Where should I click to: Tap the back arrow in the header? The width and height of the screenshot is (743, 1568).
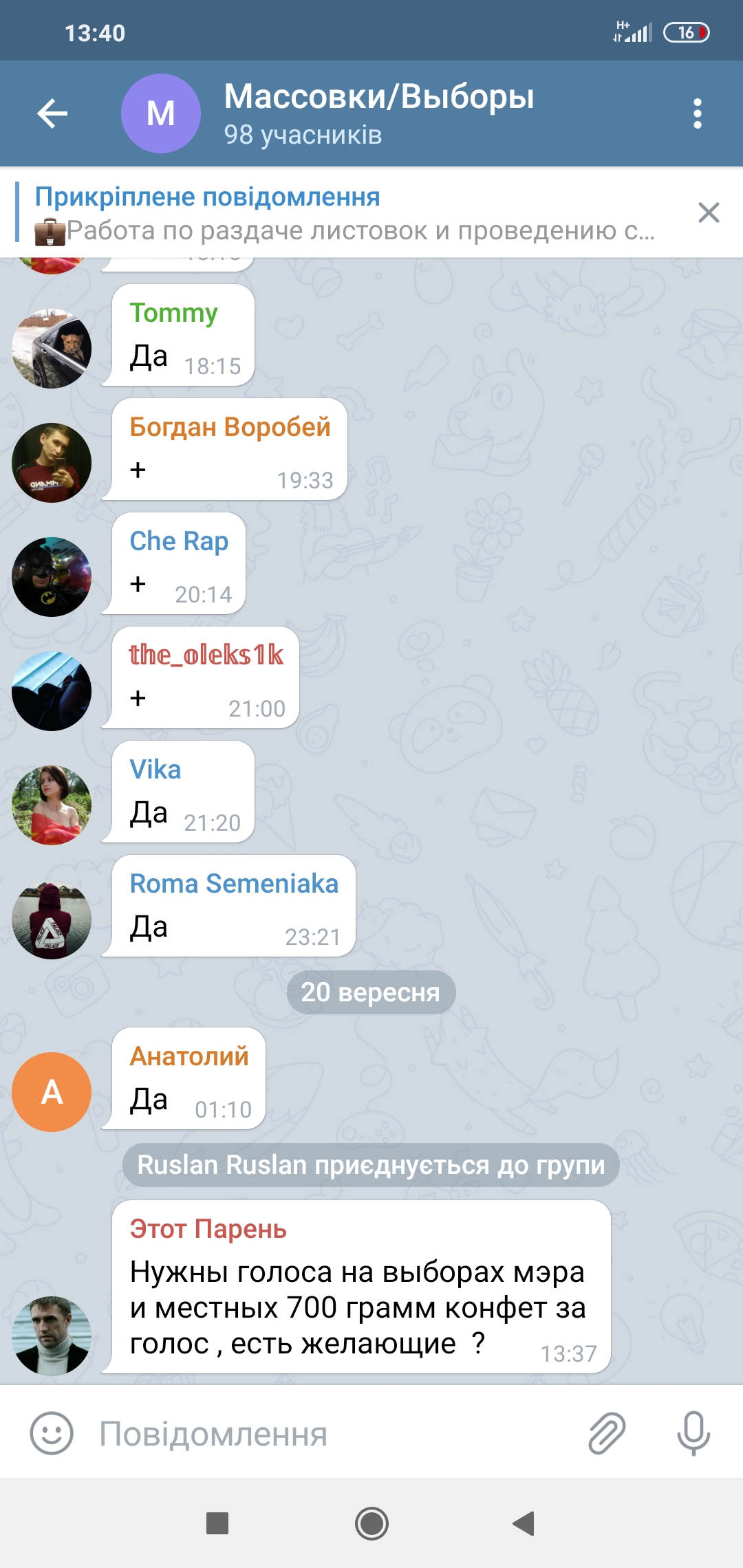(52, 113)
